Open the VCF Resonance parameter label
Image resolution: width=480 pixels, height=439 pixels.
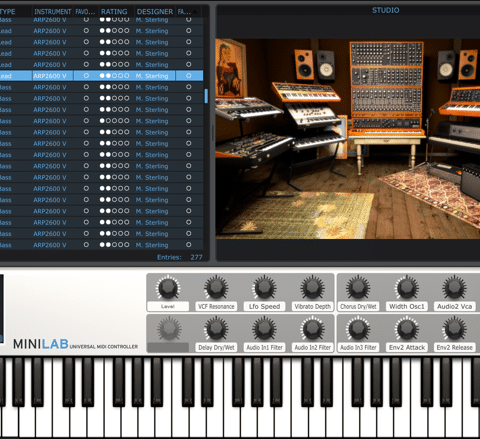click(216, 306)
